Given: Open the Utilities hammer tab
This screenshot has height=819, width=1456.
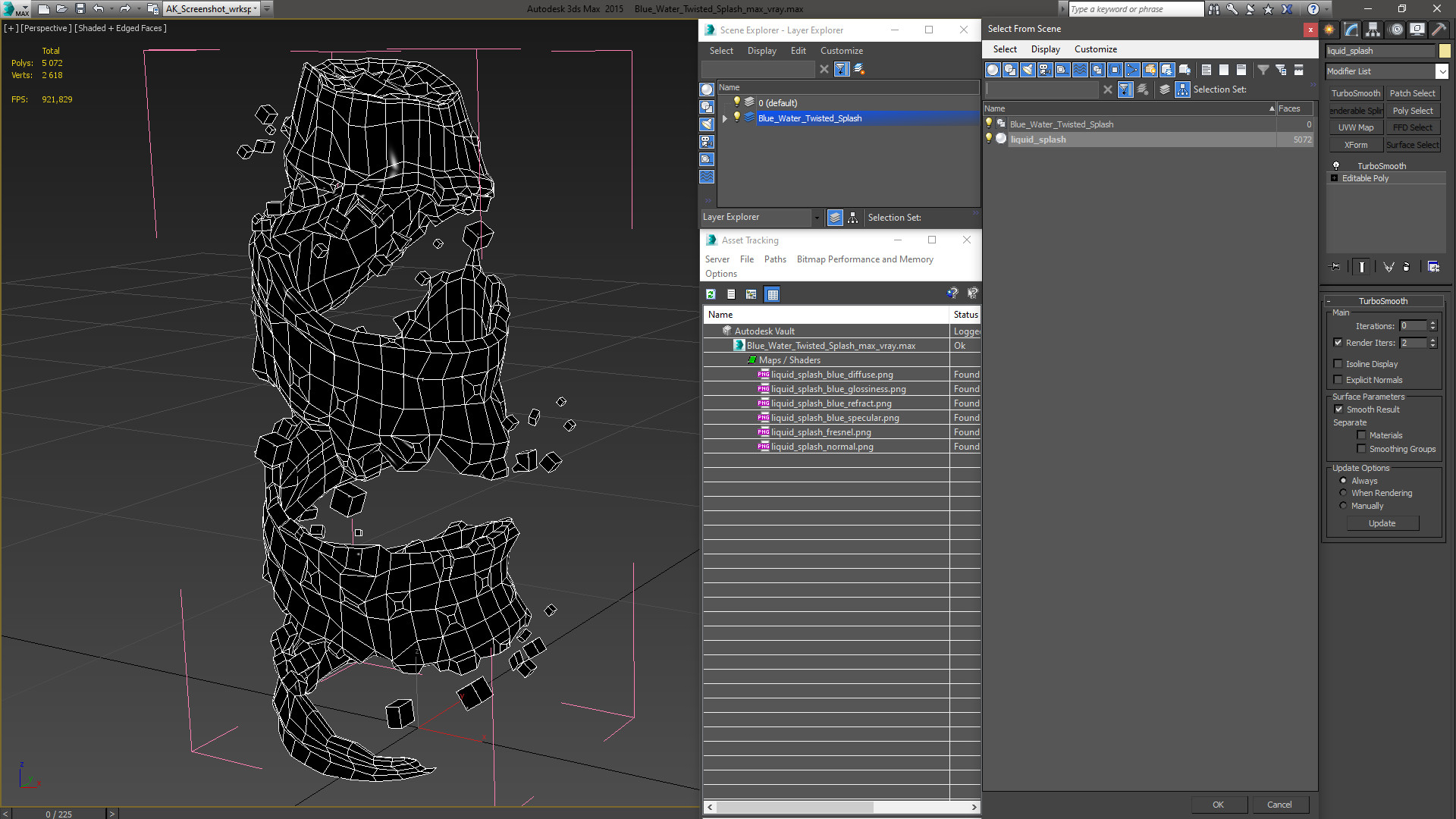Looking at the screenshot, I should pos(1439,30).
